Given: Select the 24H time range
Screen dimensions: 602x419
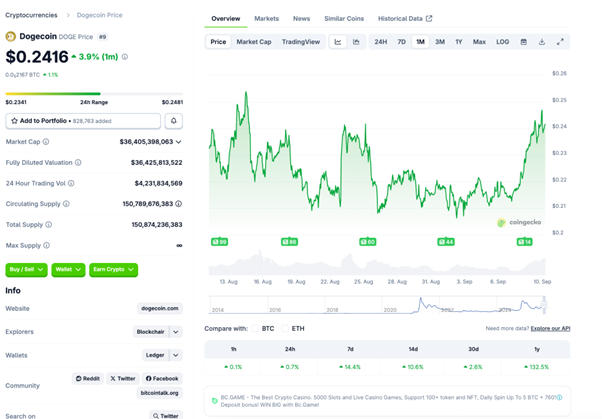Looking at the screenshot, I should tap(380, 42).
